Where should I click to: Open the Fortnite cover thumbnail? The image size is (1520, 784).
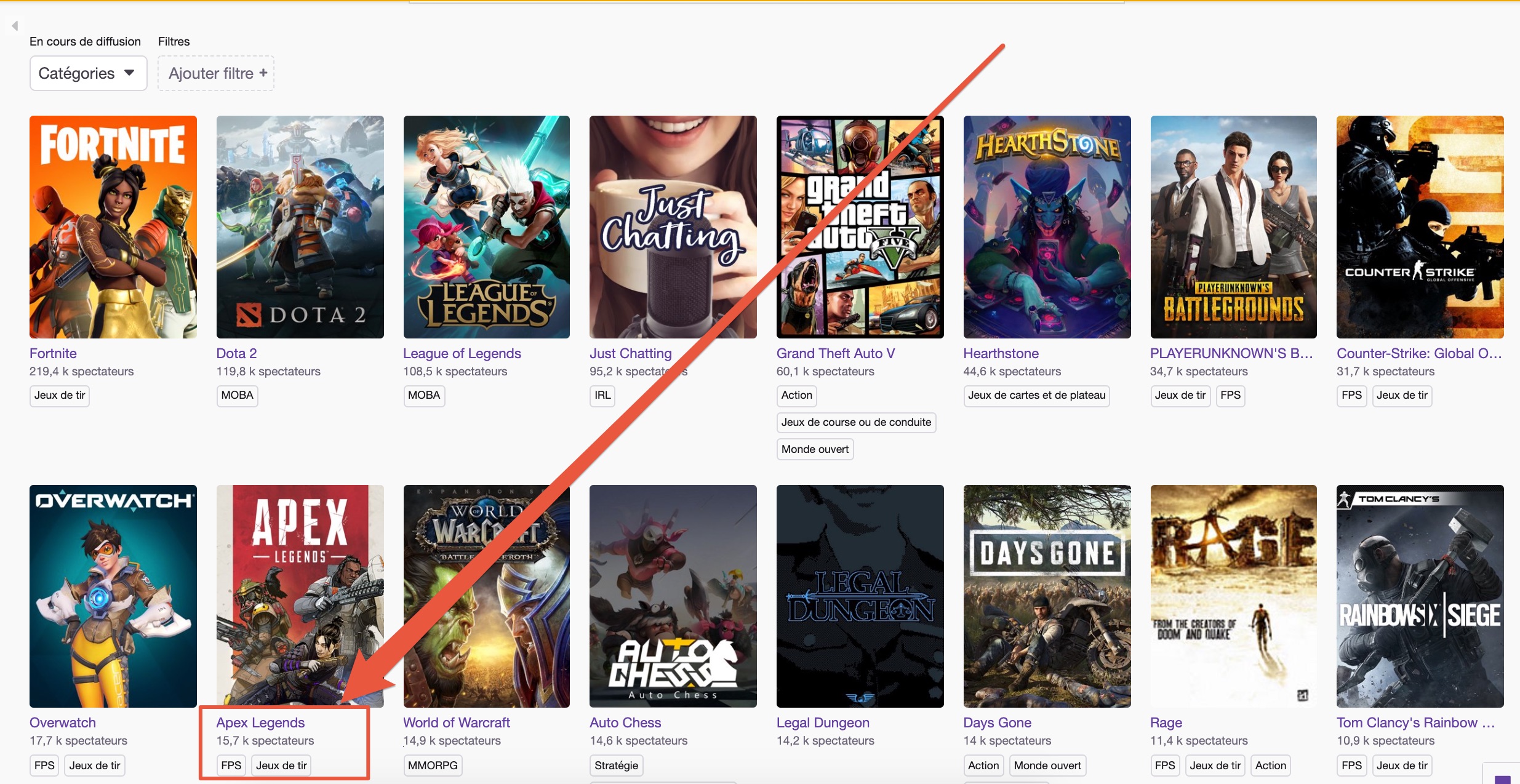coord(113,227)
